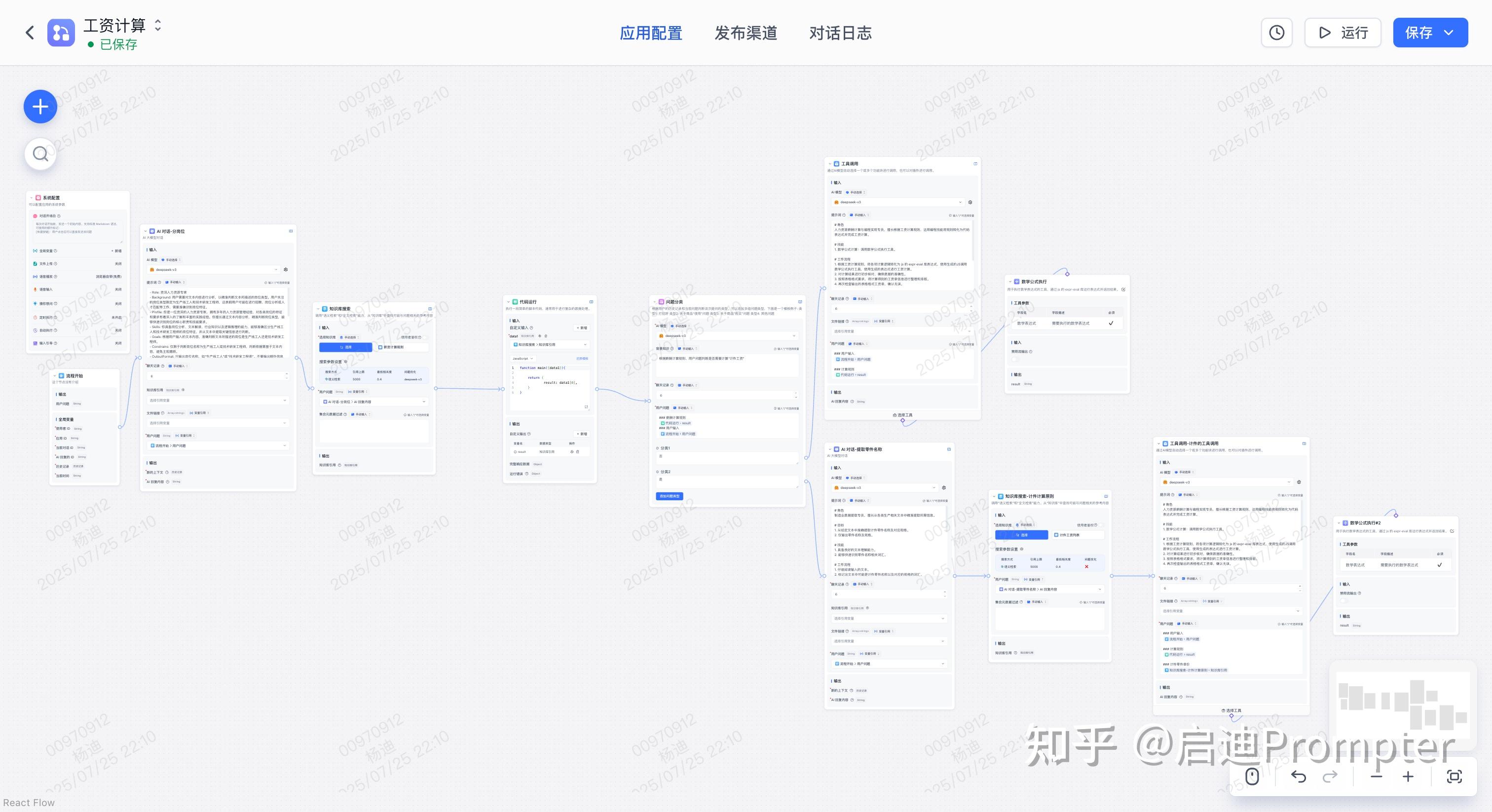Screen dimensions: 1492x812
Task: Click 添加问题类型 button in 问题分类 node
Action: pos(670,496)
